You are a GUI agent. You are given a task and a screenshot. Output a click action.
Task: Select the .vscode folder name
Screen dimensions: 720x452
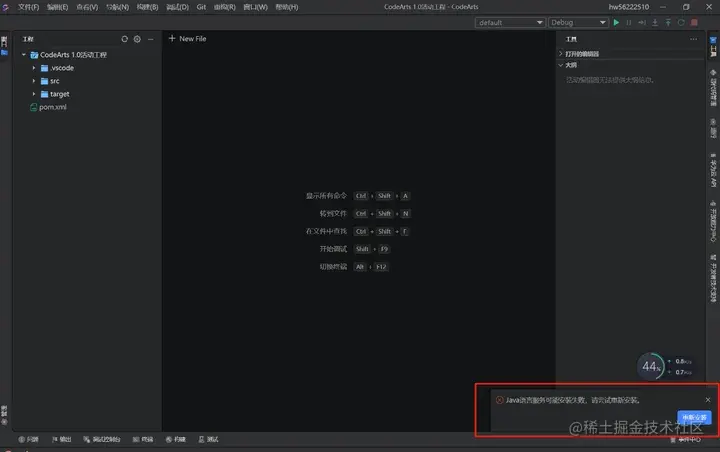click(62, 68)
